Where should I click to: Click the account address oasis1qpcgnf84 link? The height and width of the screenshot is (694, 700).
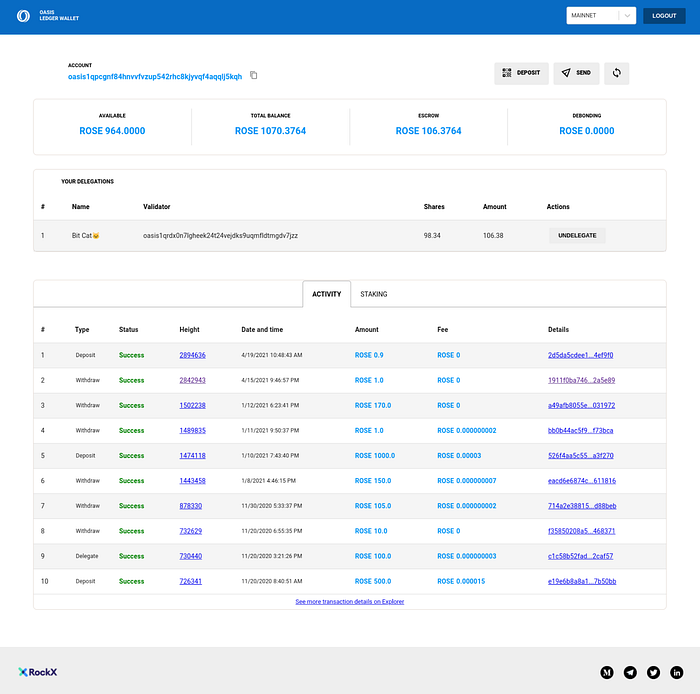point(155,76)
